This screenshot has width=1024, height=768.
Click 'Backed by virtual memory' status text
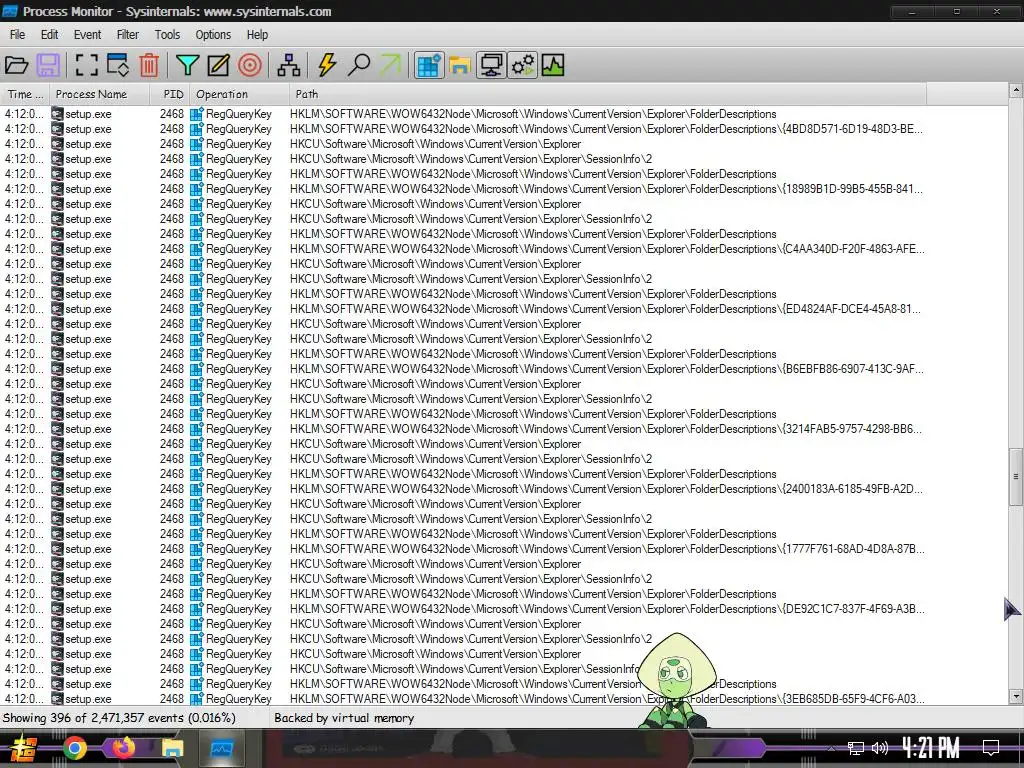(x=344, y=718)
